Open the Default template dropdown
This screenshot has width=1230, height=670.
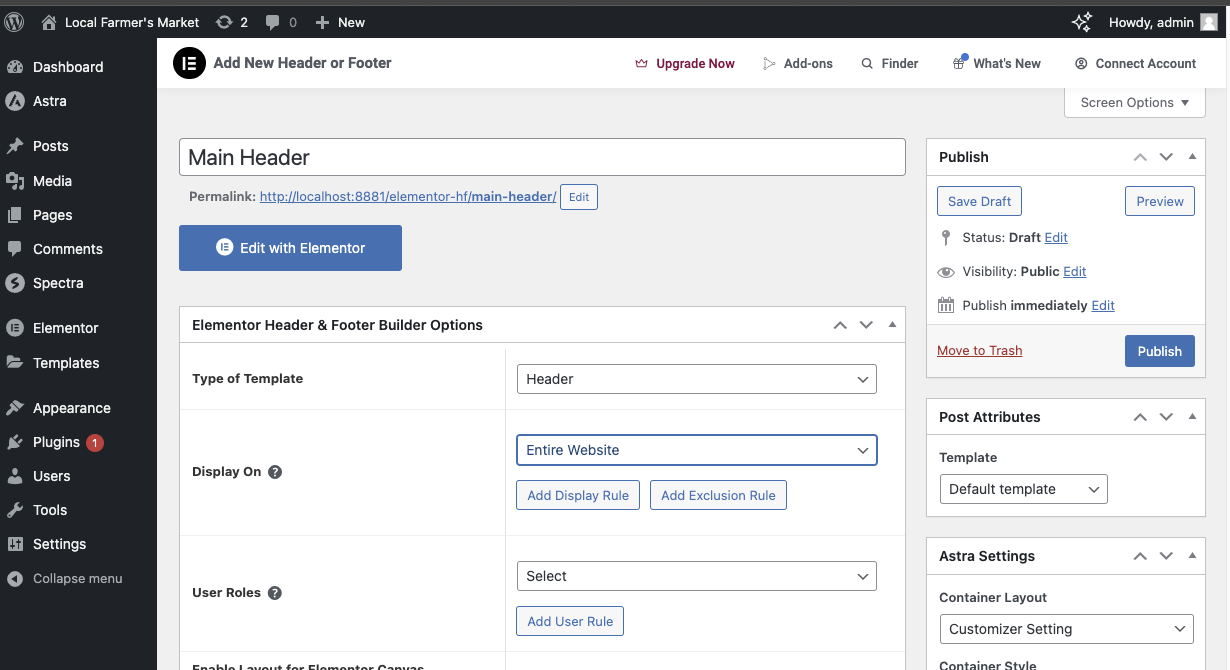(x=1023, y=489)
